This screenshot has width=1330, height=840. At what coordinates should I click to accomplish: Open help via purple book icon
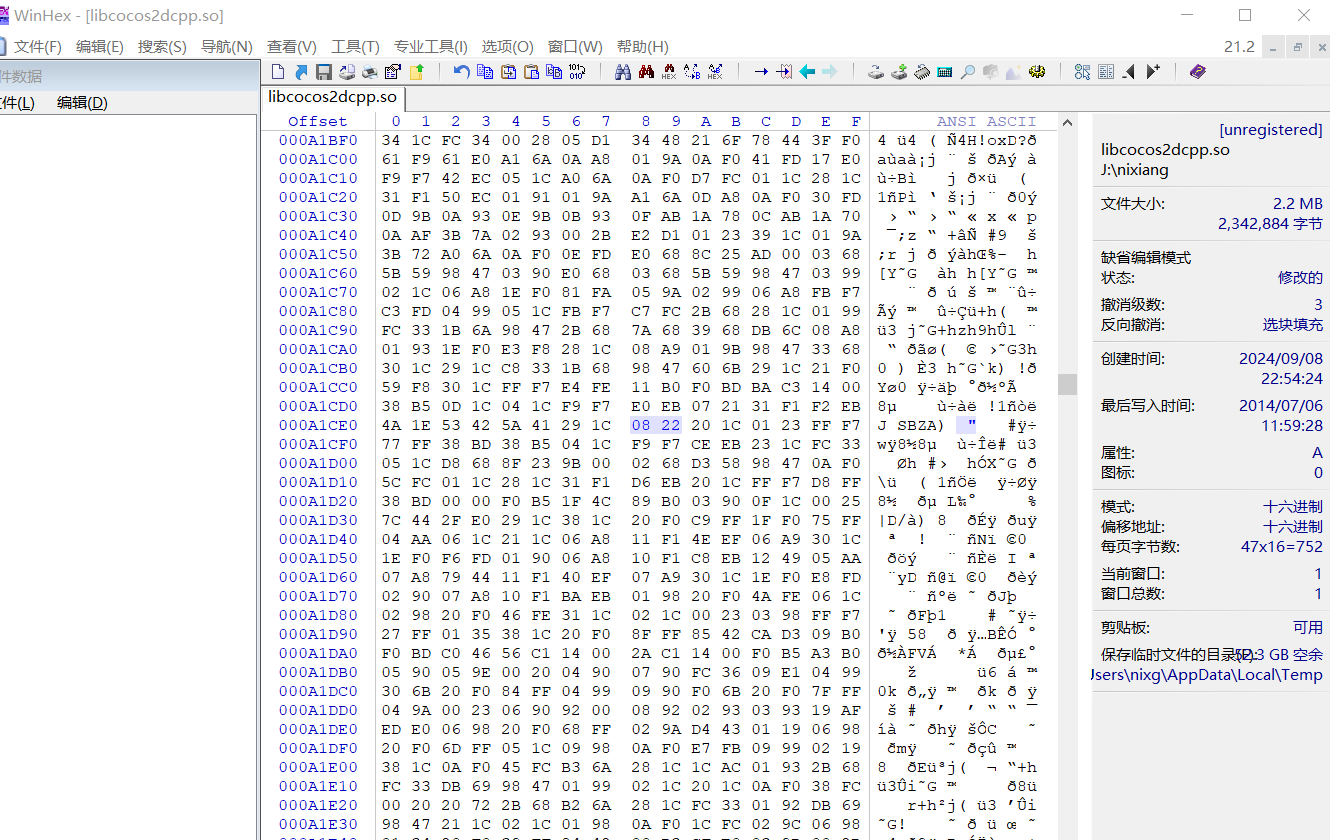pyautogui.click(x=1198, y=72)
